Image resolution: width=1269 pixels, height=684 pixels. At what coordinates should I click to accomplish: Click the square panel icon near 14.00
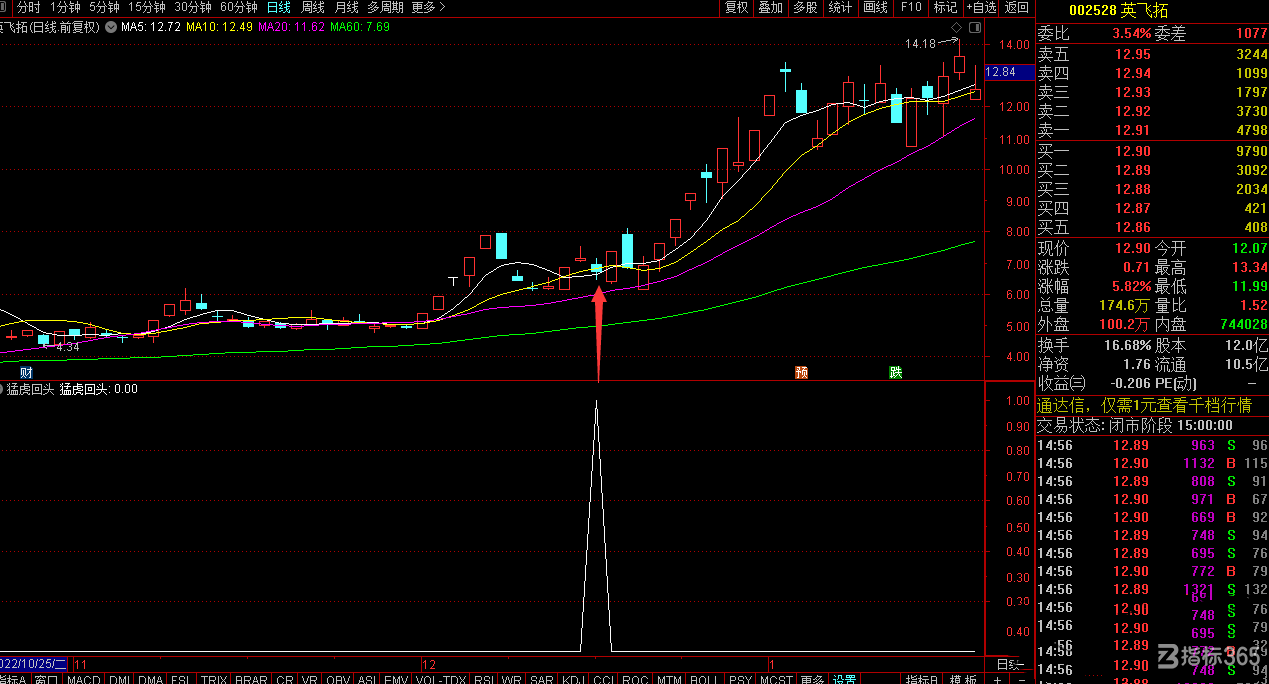click(975, 27)
